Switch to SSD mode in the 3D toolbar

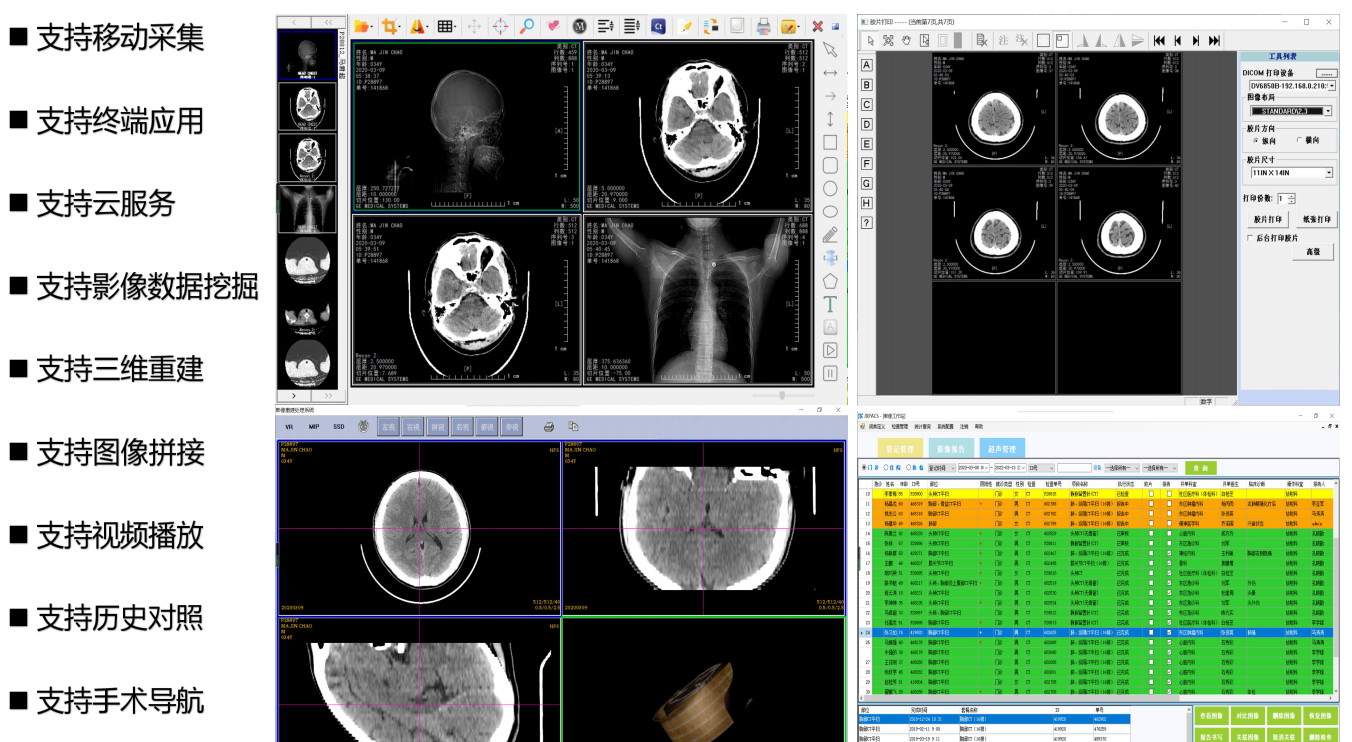click(339, 427)
